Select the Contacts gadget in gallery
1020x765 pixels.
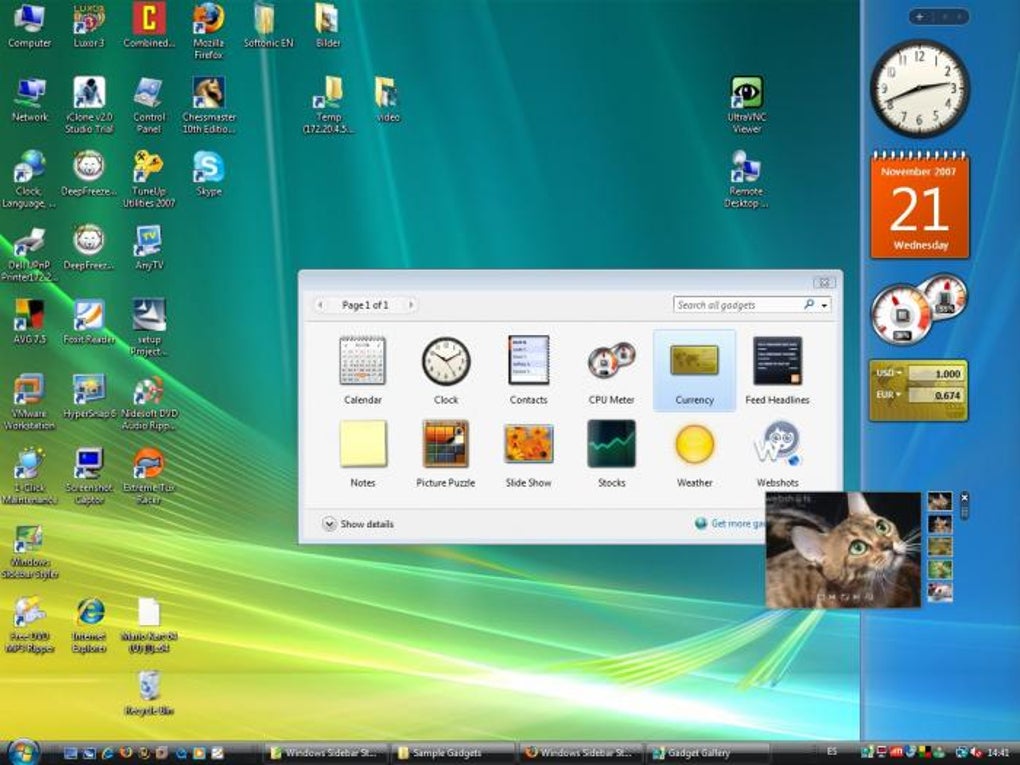click(528, 370)
